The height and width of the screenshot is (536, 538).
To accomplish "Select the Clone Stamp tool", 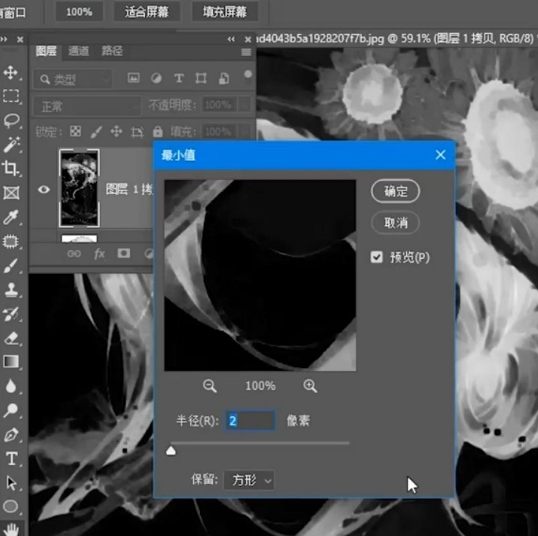I will click(11, 290).
